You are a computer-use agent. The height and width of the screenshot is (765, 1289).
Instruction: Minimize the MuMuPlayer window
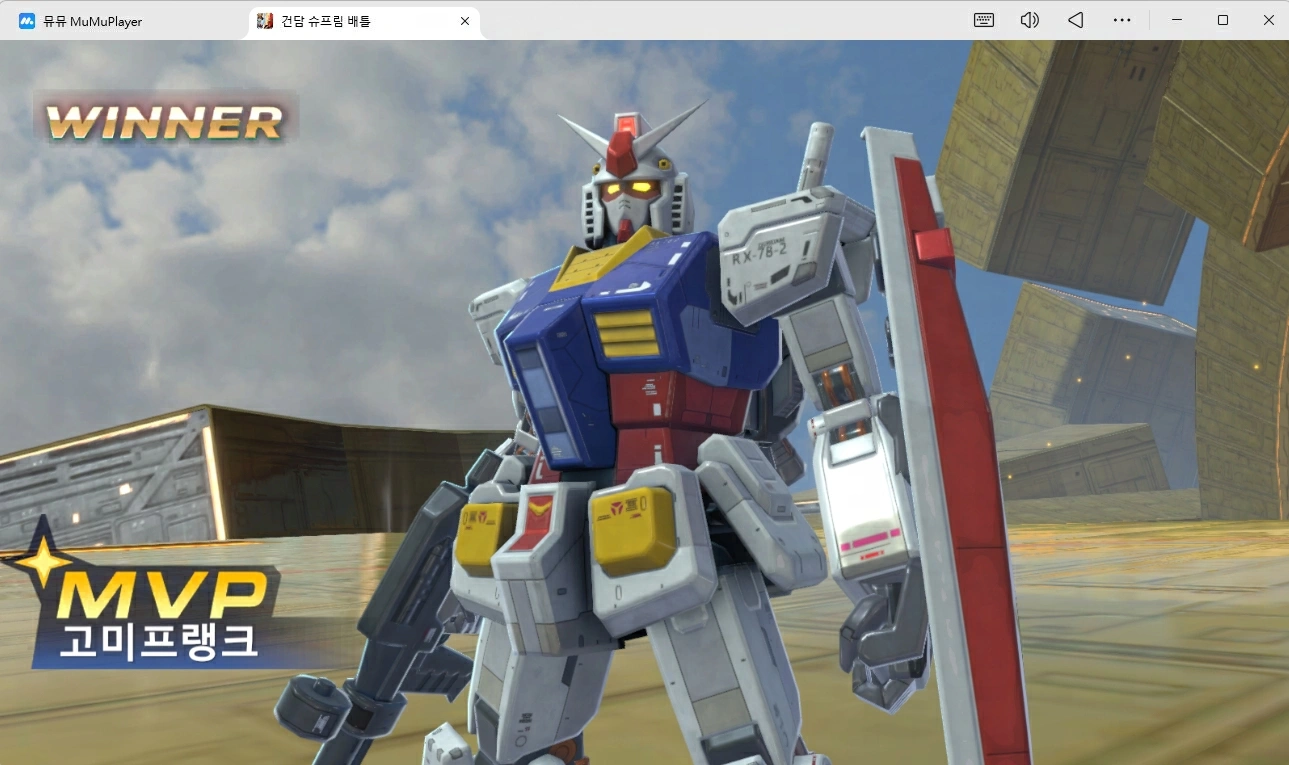pos(1177,20)
